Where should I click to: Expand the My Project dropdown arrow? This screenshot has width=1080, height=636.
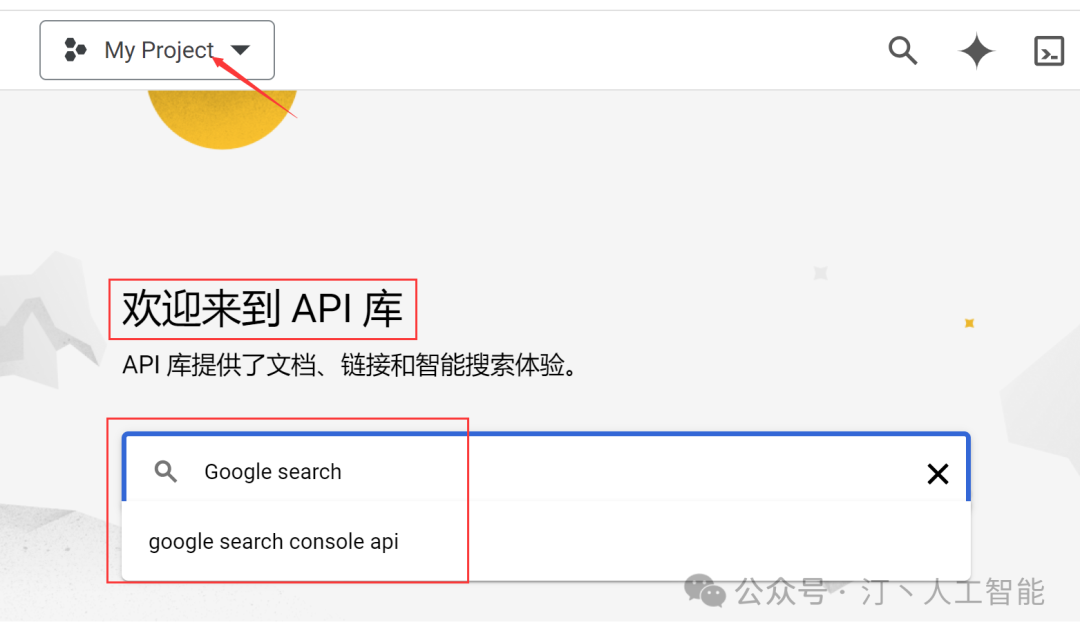pos(240,50)
